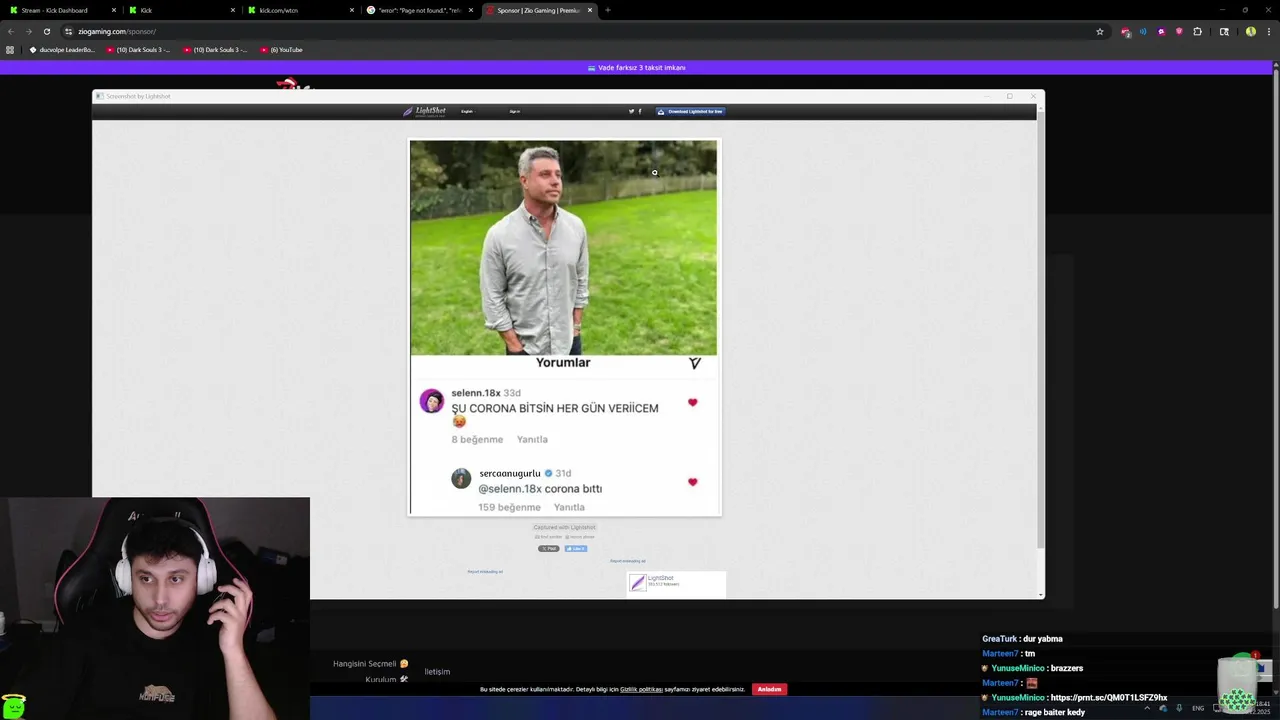Click the 159 beğenme likes count
Screen dimensions: 1280x720
tap(509, 507)
